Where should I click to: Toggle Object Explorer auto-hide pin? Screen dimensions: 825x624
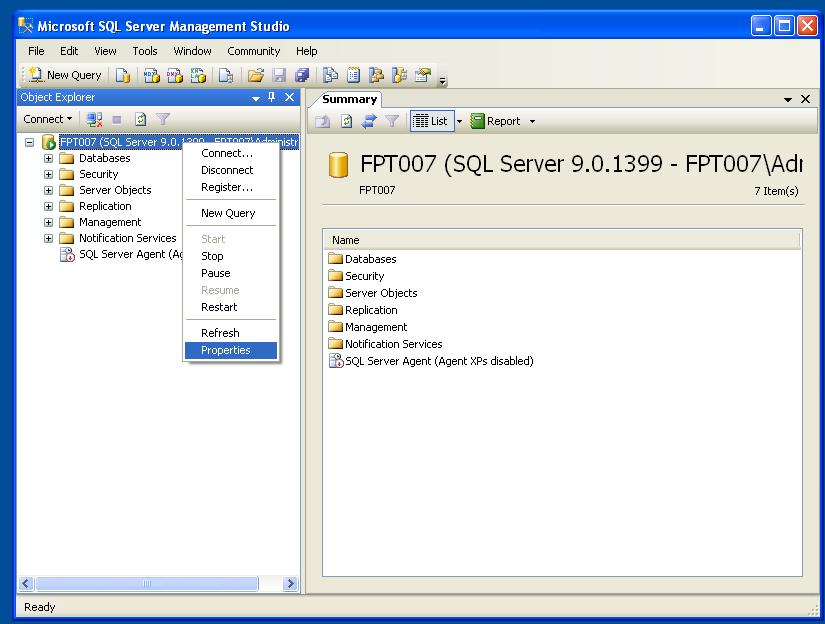272,97
